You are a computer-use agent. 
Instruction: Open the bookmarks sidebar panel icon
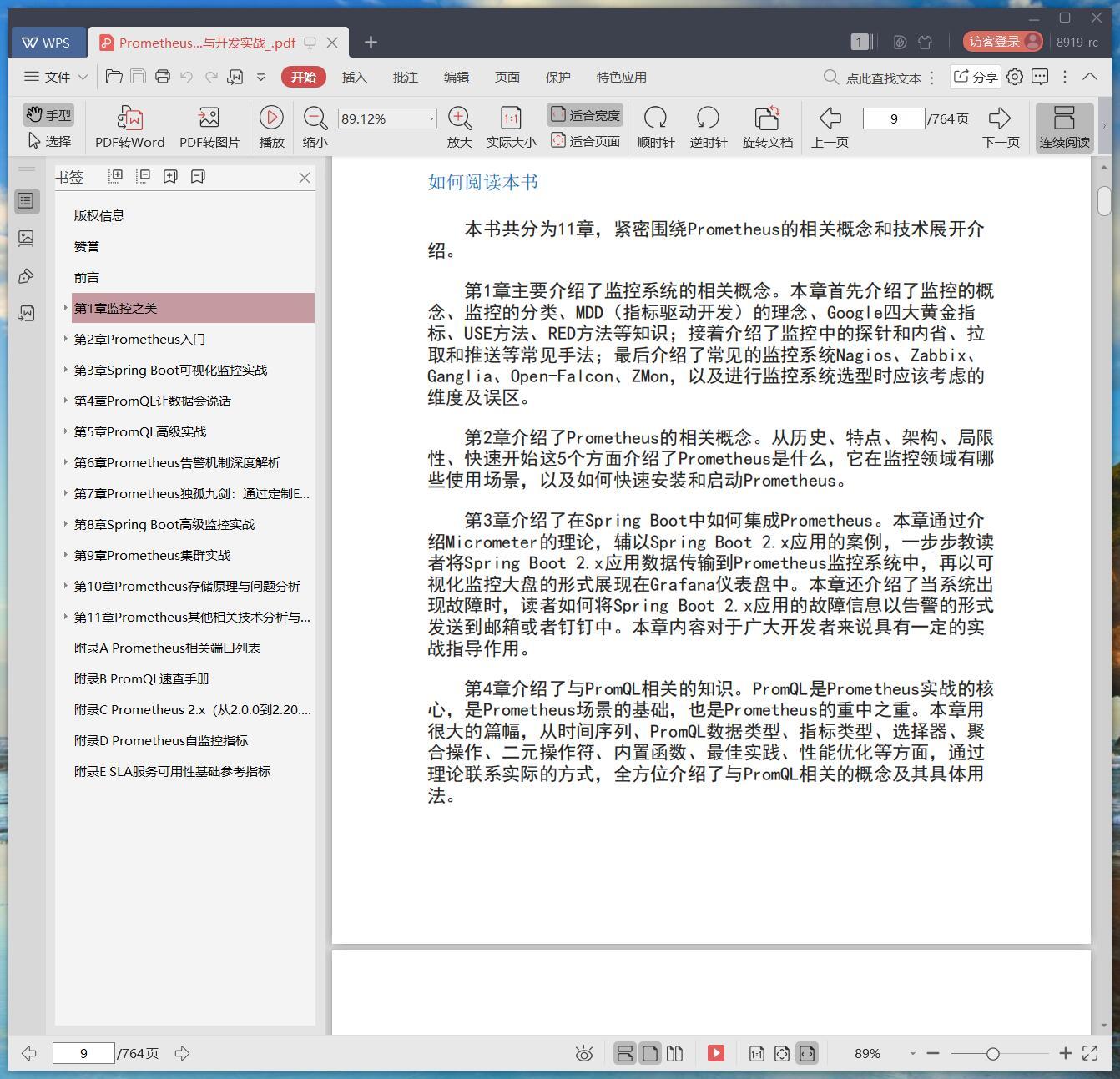pos(27,200)
